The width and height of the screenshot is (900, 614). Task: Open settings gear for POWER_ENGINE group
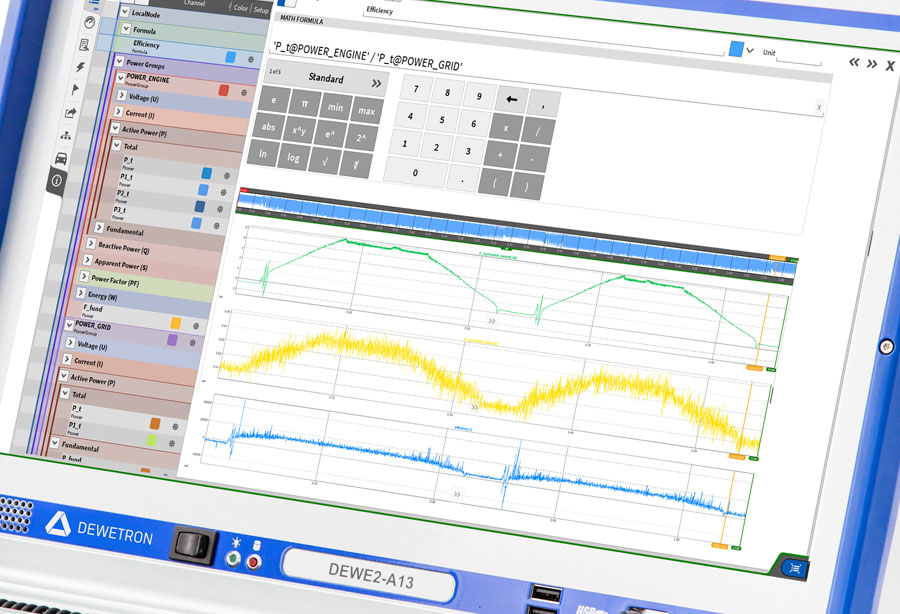pos(244,92)
